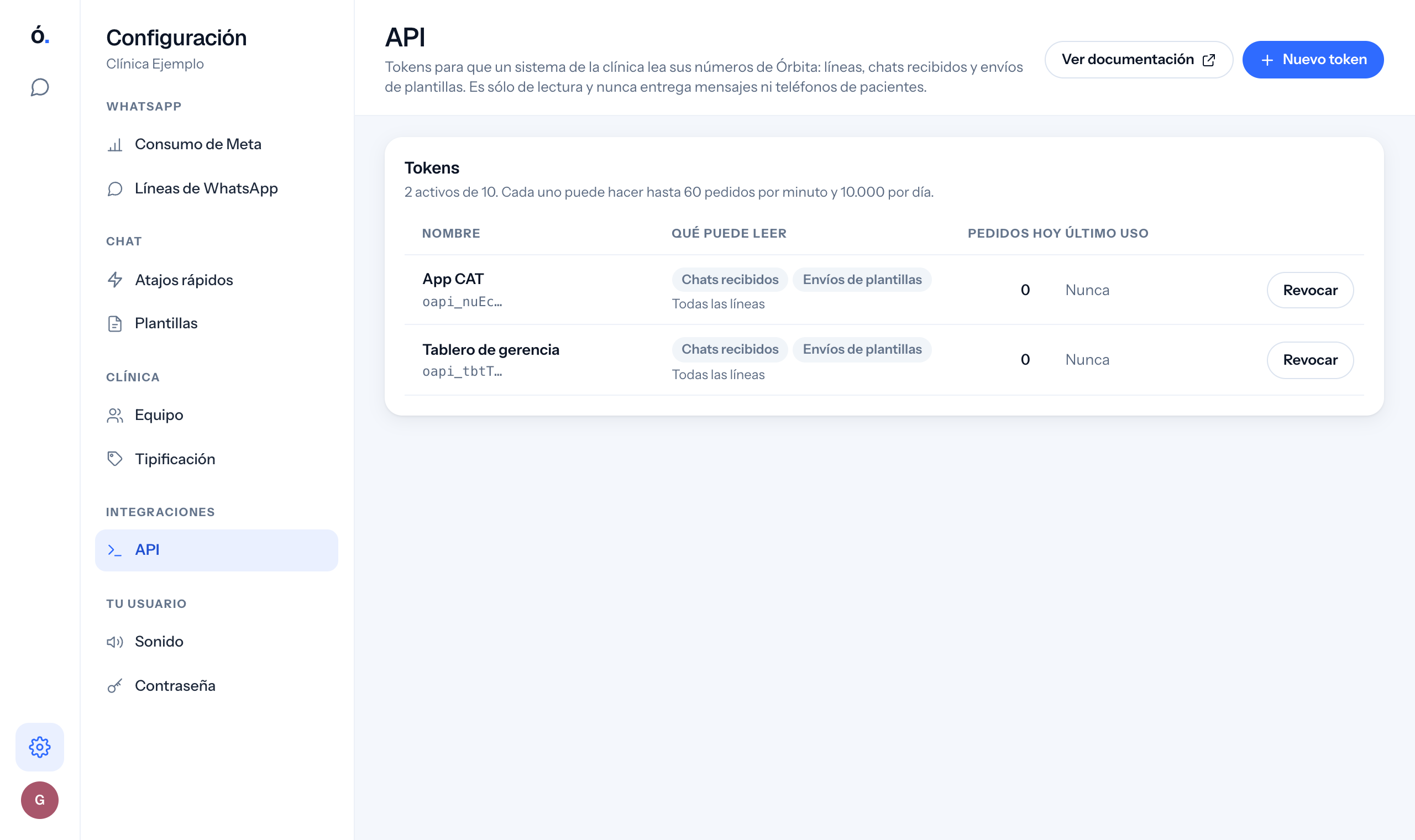The width and height of the screenshot is (1415, 840).
Task: Select Plantillas in the sidebar
Action: tap(216, 323)
